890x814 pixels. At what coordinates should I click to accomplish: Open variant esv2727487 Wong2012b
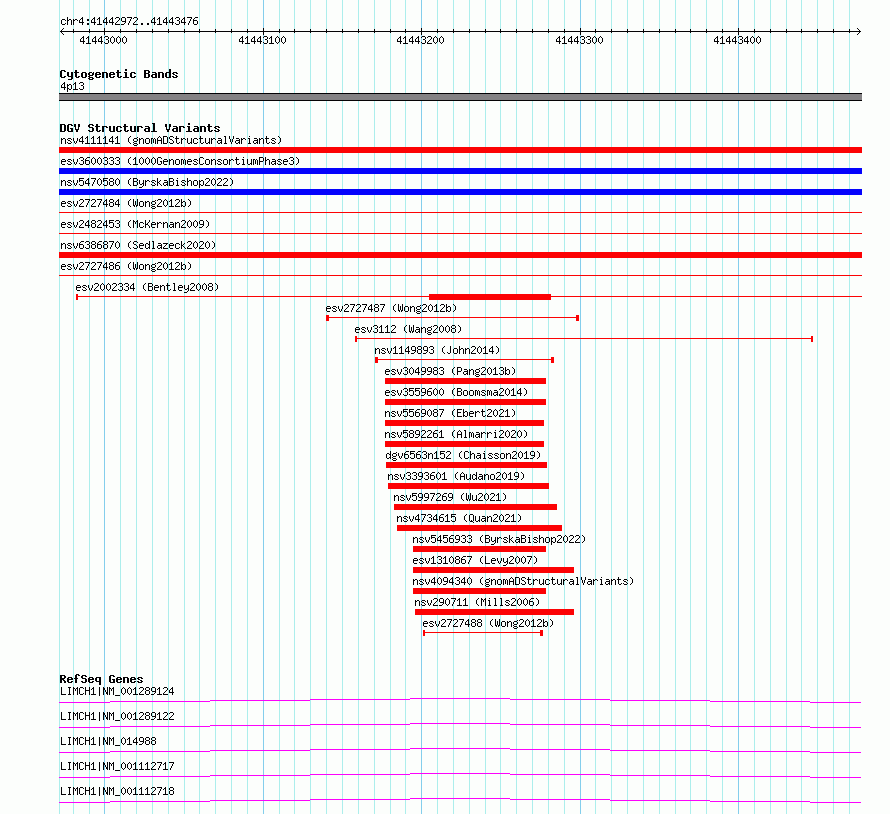(x=391, y=308)
